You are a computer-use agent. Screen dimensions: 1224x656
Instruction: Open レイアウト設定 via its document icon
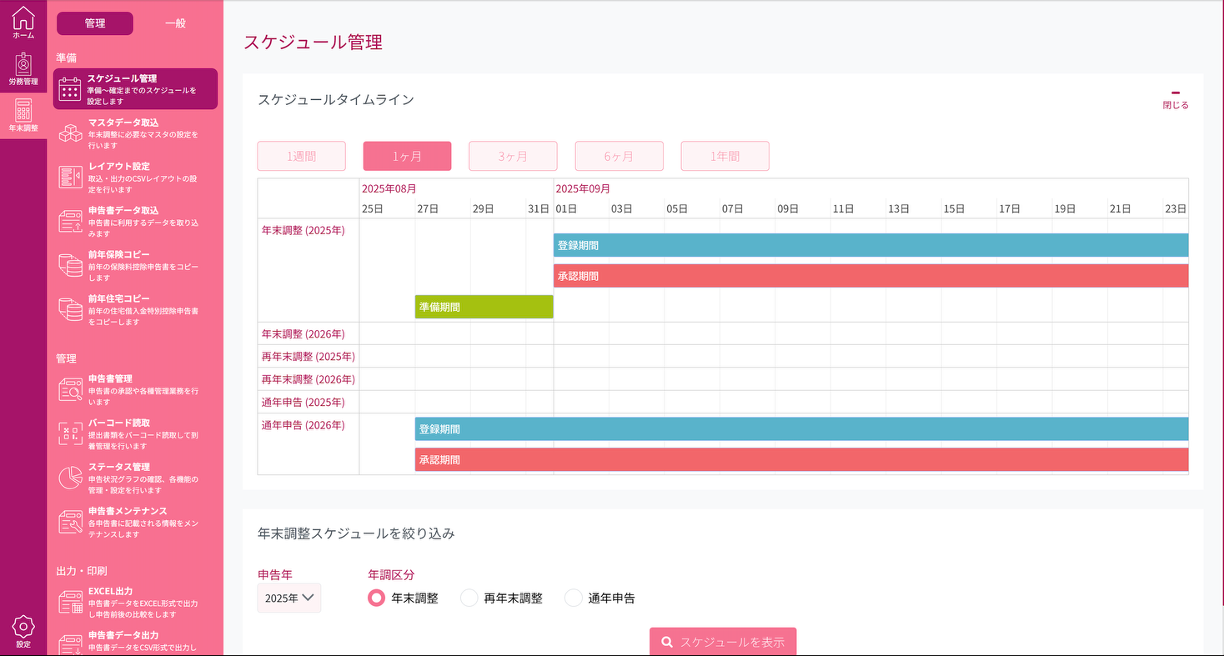(69, 177)
